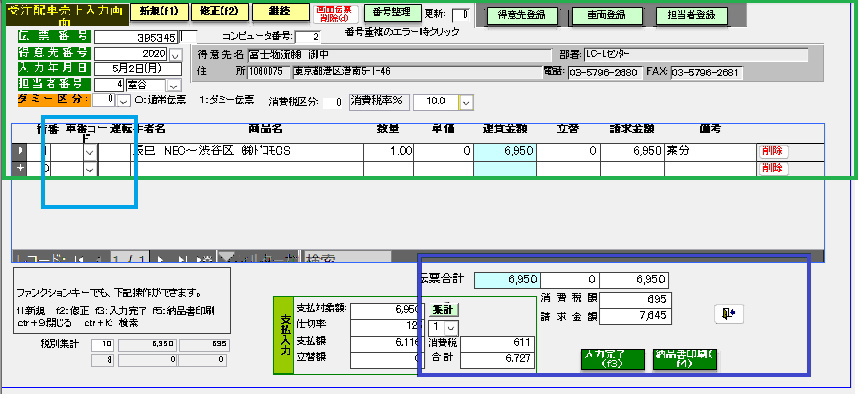Jump to first record in navigator
The width and height of the screenshot is (865, 399).
(x=79, y=258)
